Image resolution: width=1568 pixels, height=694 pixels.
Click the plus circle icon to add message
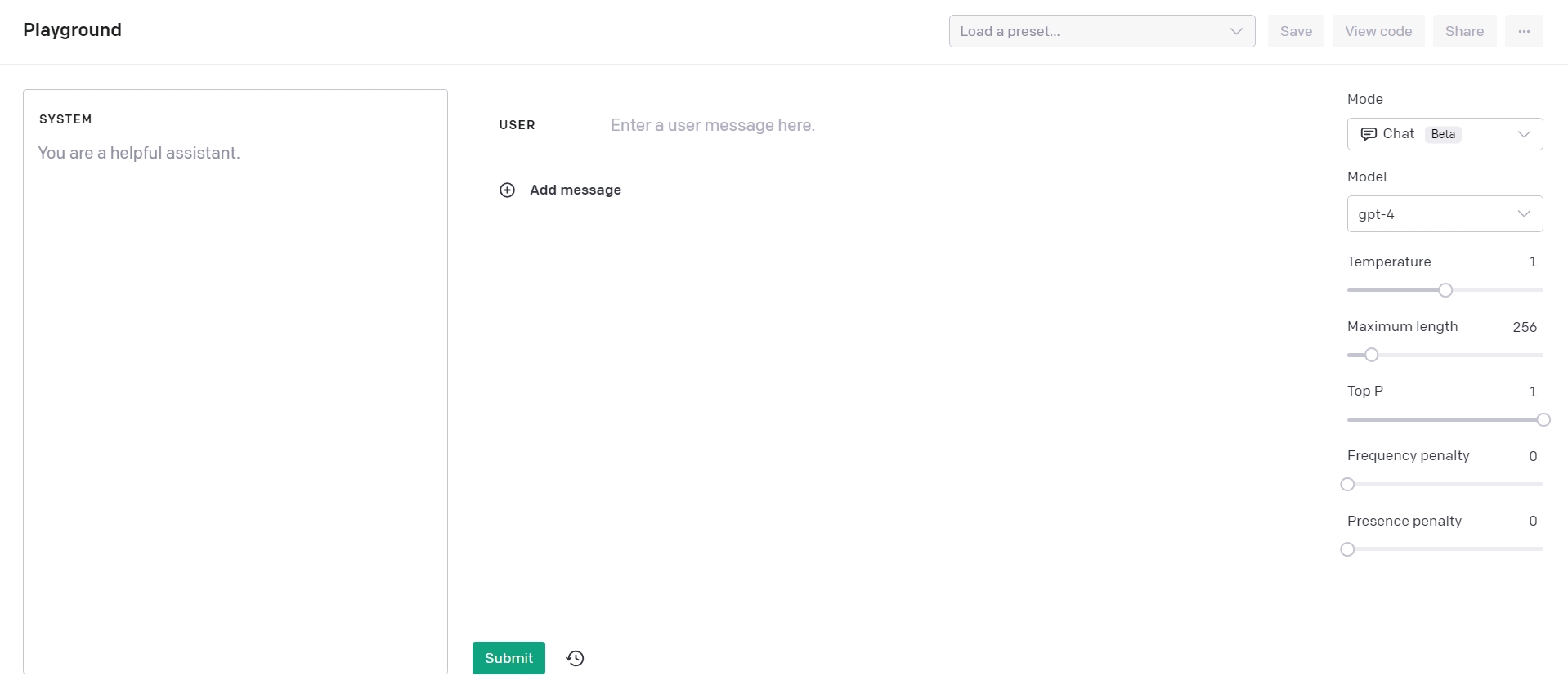pyautogui.click(x=507, y=190)
